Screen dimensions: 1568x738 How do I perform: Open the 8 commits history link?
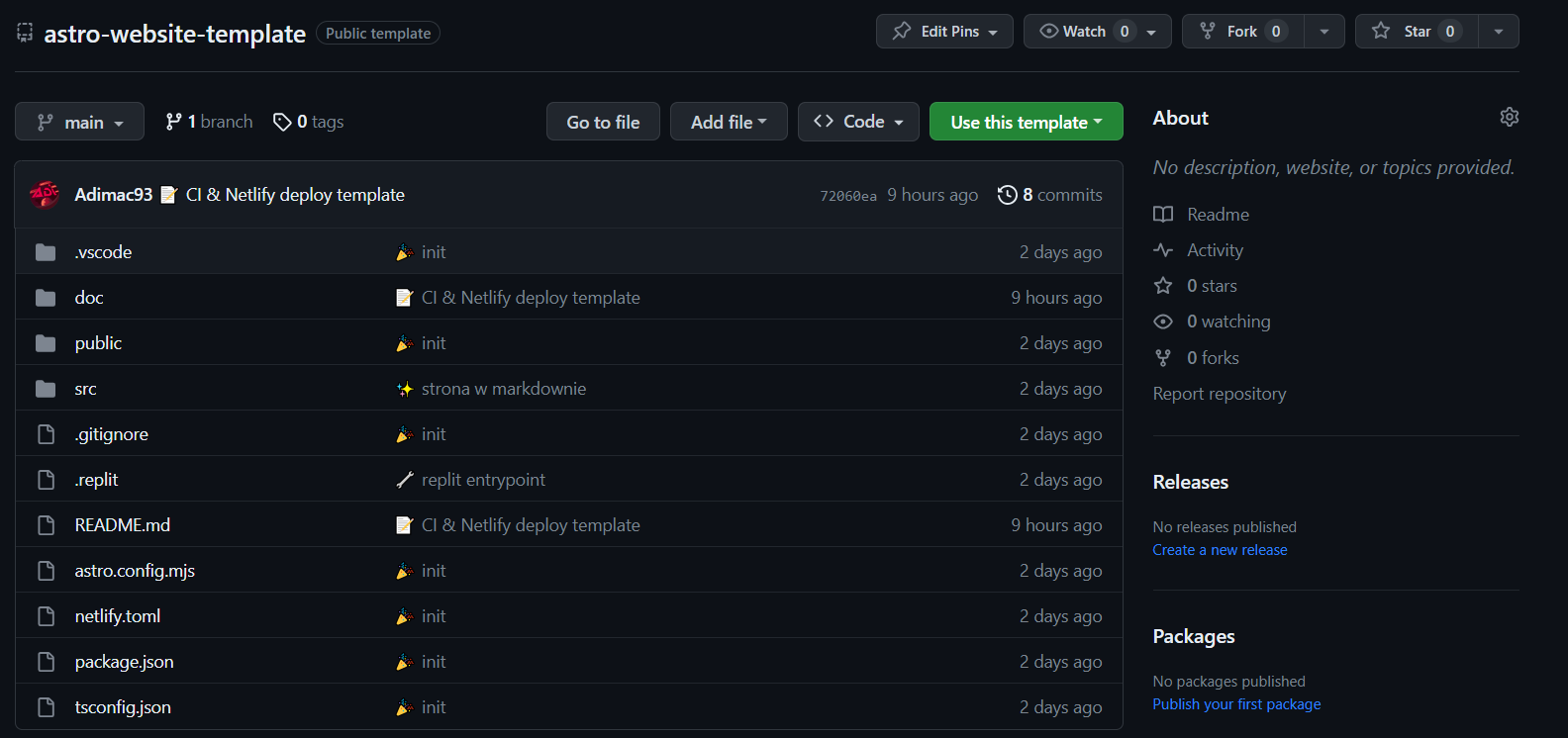point(1050,195)
